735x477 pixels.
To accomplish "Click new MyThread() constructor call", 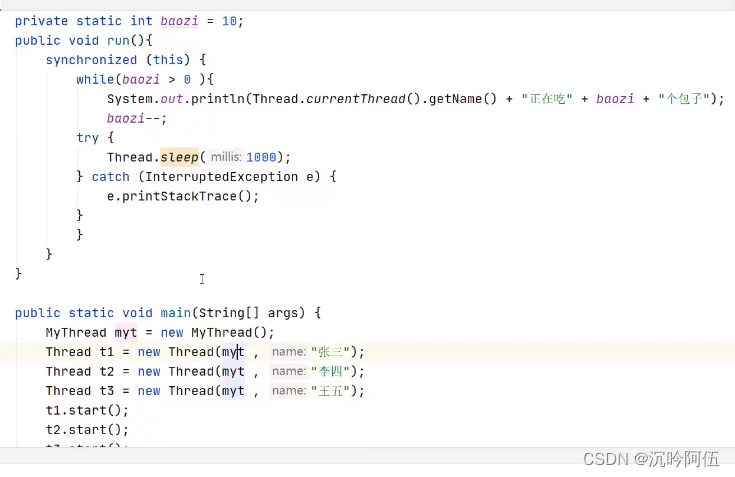I will [x=214, y=332].
